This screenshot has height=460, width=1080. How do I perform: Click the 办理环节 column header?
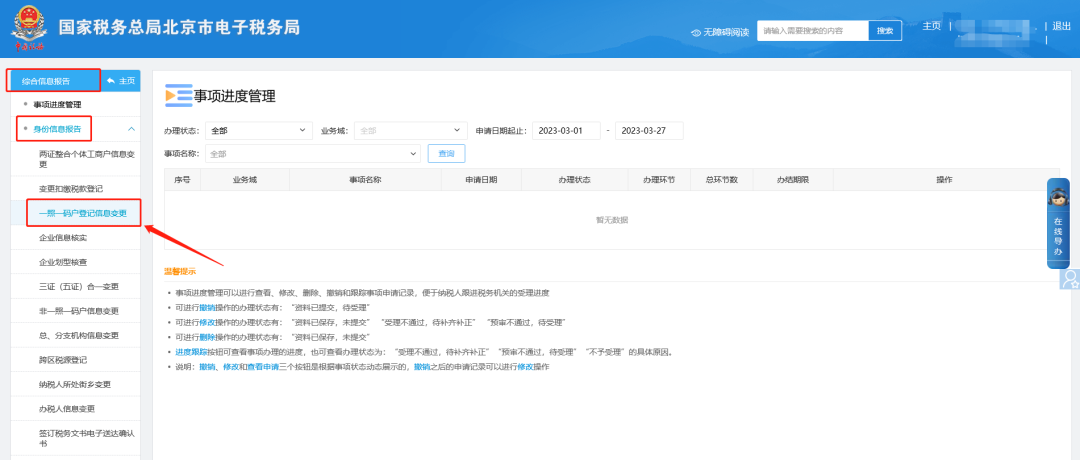(x=658, y=180)
